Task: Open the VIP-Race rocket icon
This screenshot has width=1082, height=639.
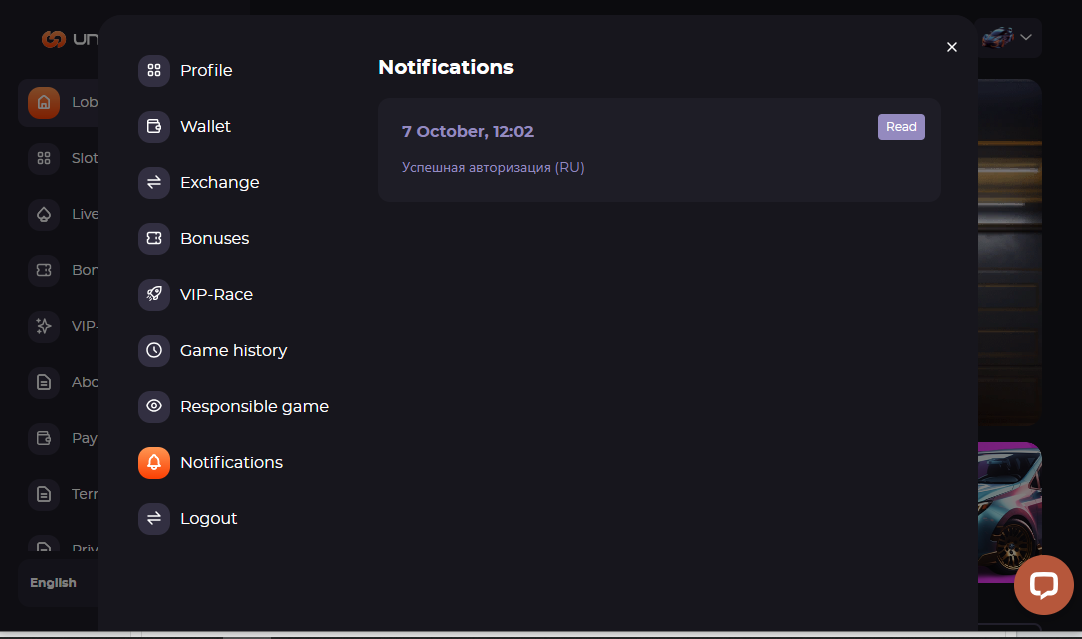Action: (154, 294)
